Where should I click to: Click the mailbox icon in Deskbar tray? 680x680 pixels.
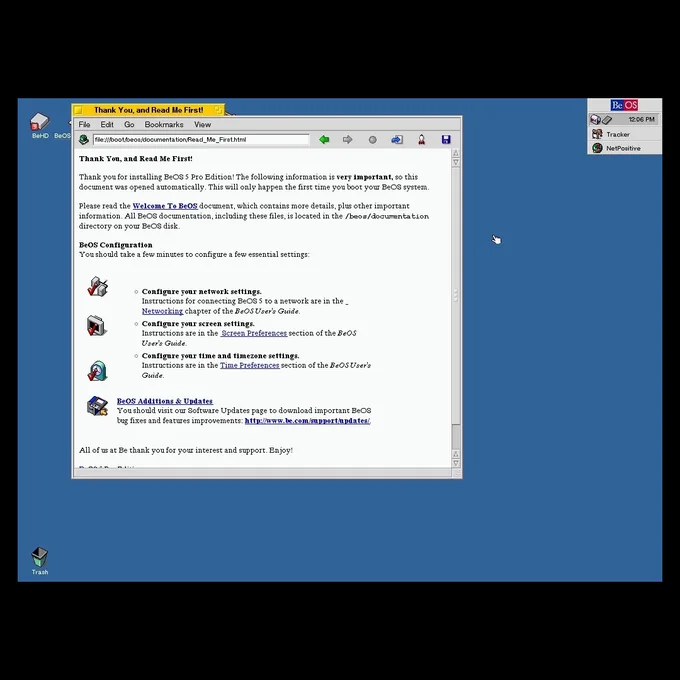tap(595, 119)
